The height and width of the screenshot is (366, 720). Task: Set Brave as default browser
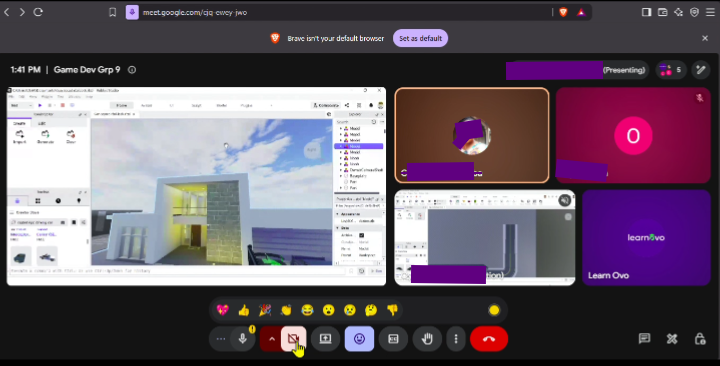tap(420, 38)
